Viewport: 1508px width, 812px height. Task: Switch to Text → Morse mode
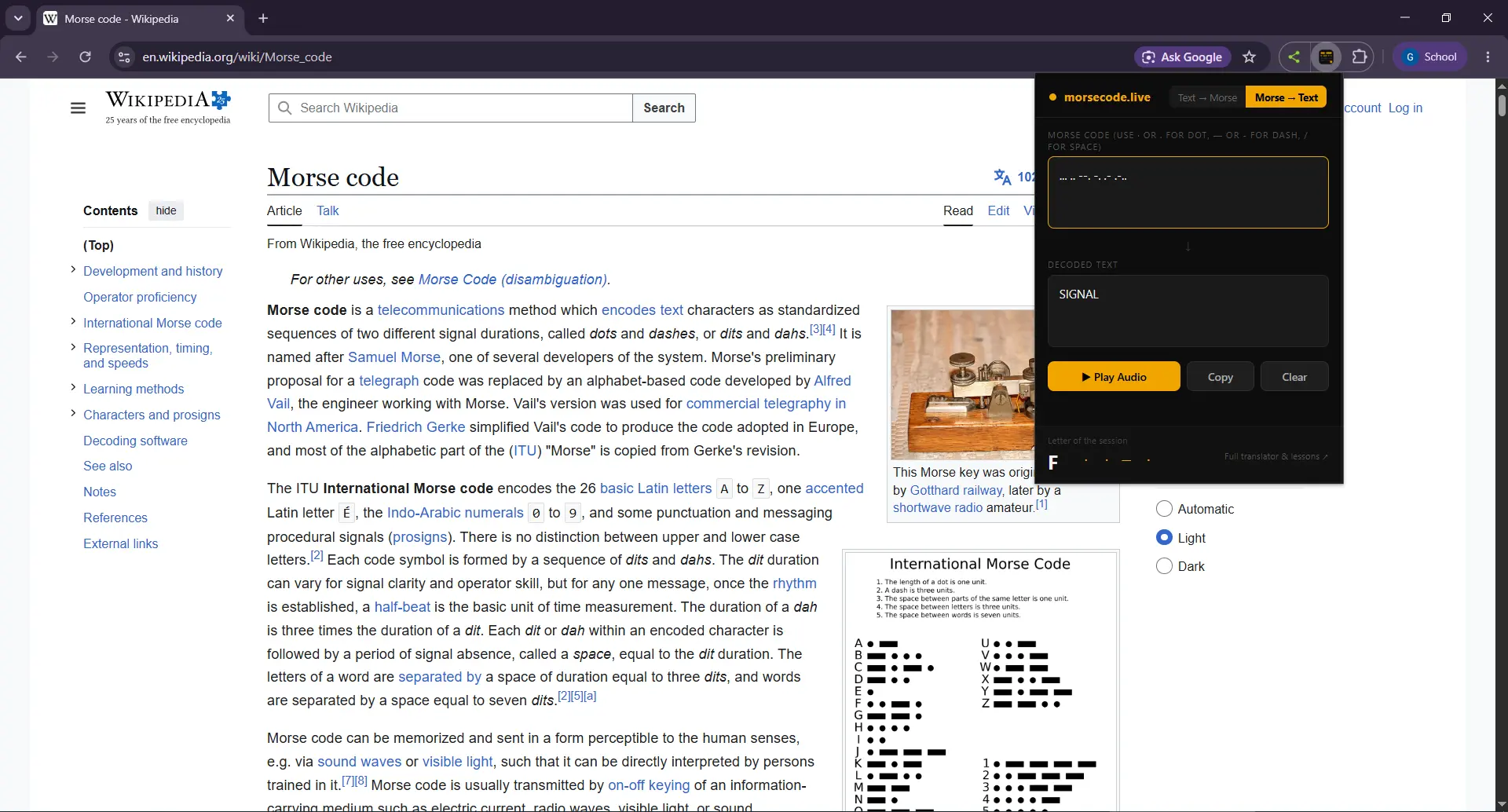coord(1207,97)
